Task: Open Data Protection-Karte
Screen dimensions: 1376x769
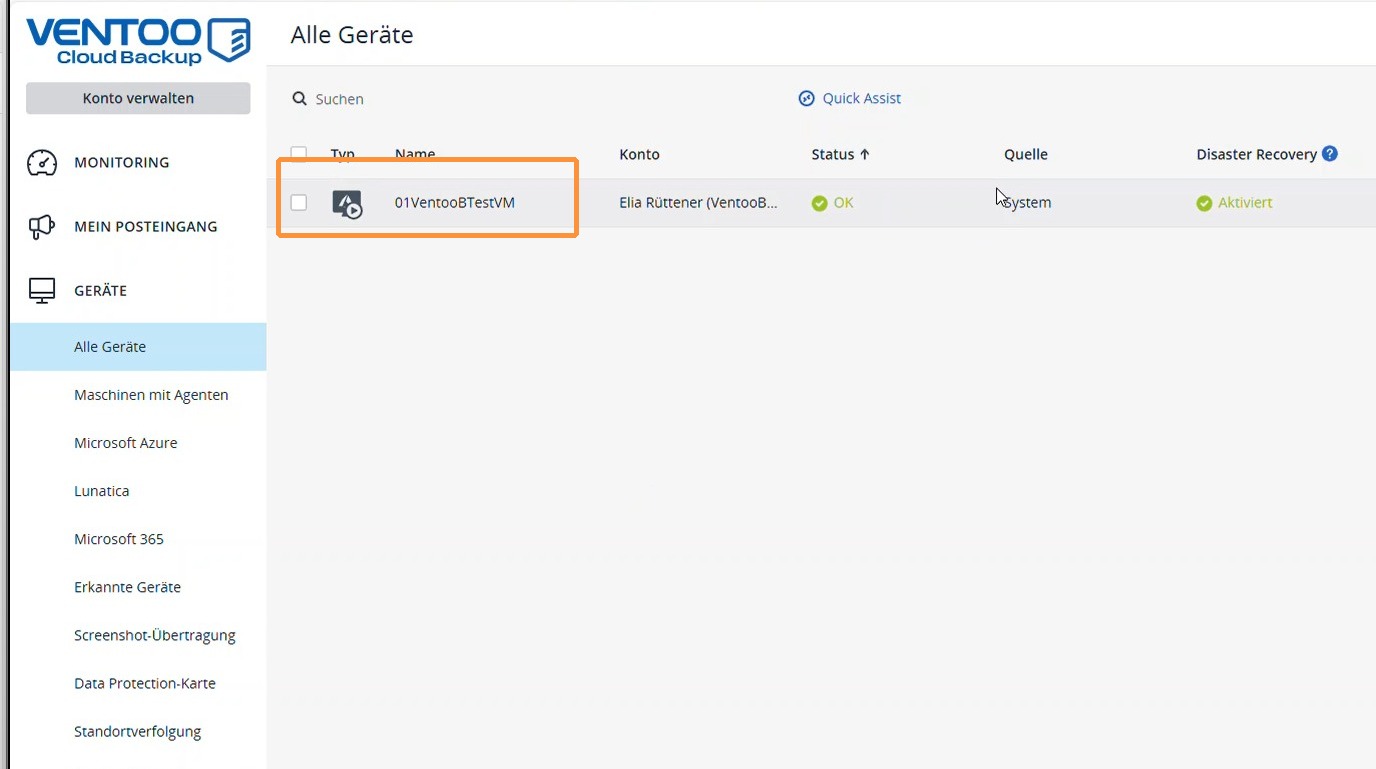Action: 145,683
